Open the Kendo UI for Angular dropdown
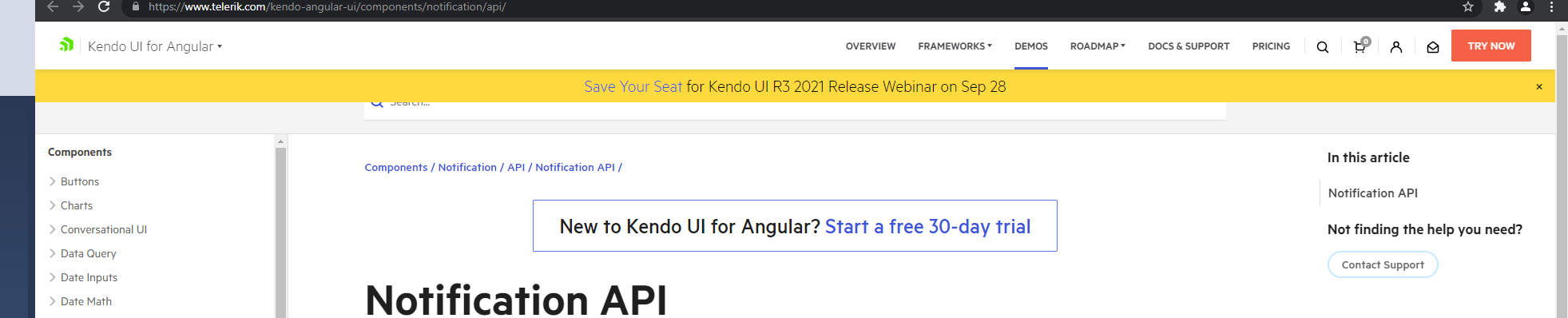This screenshot has height=318, width=1568. [x=155, y=46]
